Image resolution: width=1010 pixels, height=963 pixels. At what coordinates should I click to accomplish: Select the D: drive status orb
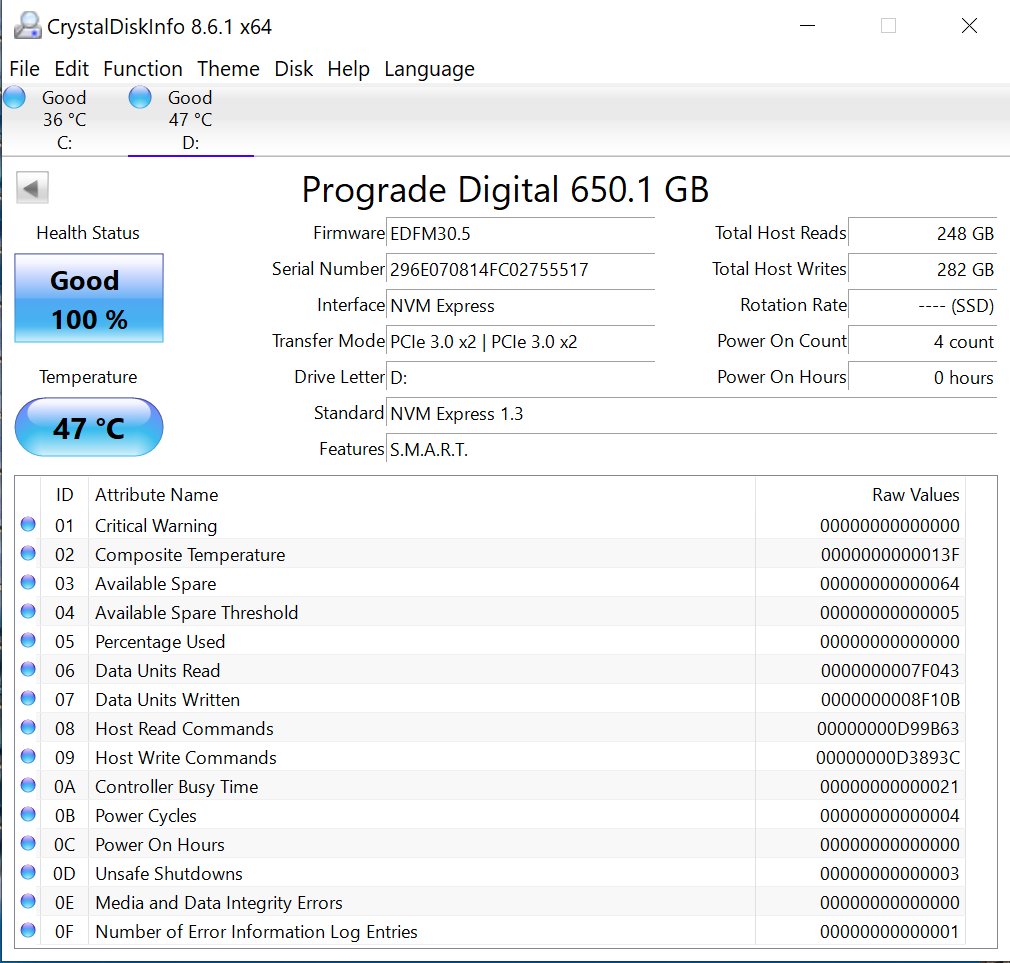(x=141, y=98)
